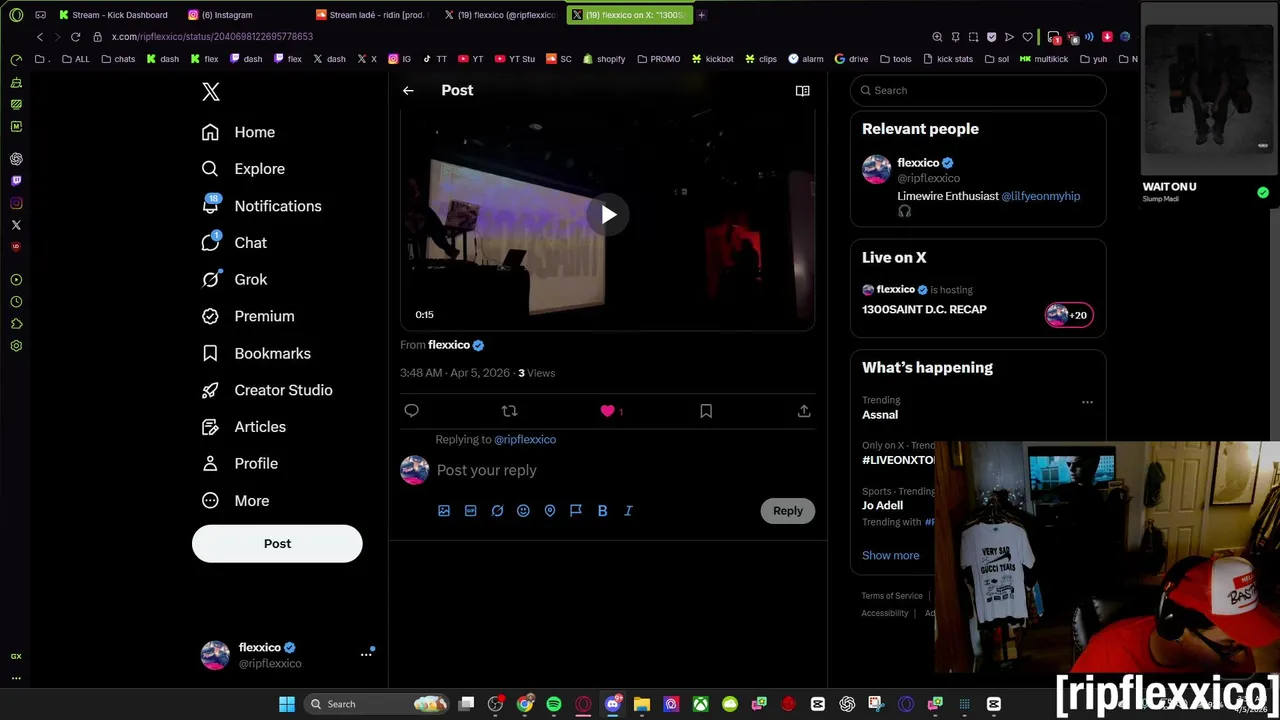
Task: Click the white Post button
Action: (x=277, y=544)
